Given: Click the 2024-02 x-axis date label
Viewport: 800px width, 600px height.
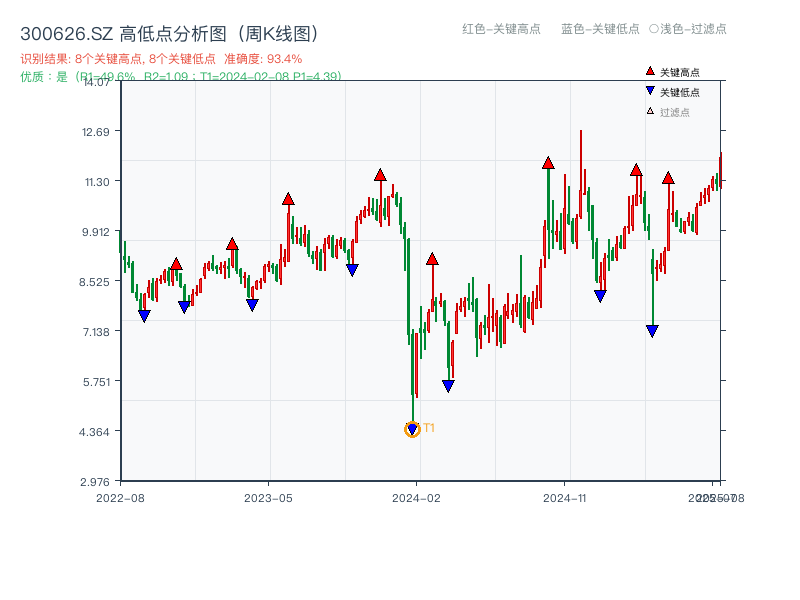Looking at the screenshot, I should [x=417, y=497].
